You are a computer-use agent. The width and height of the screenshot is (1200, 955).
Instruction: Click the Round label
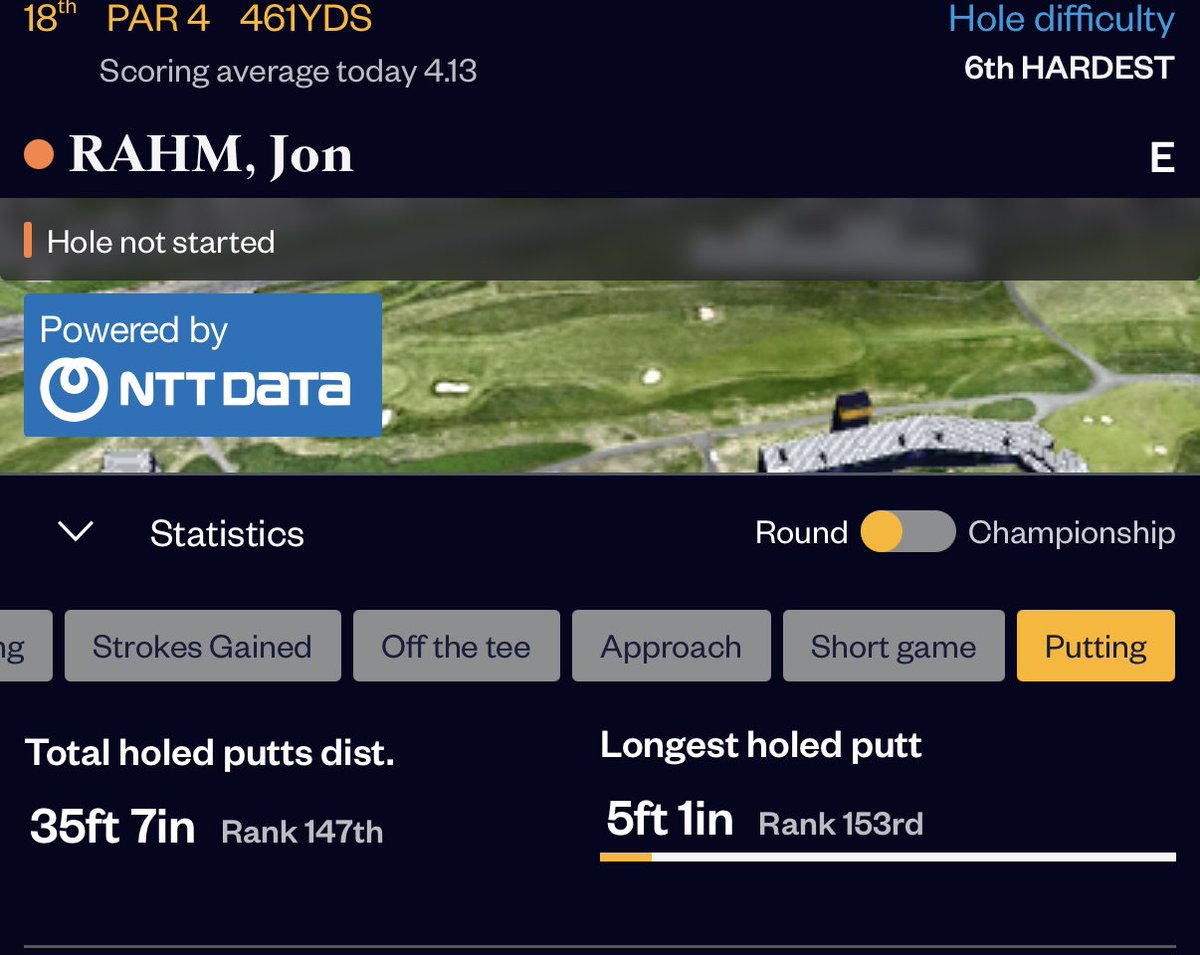coord(801,532)
